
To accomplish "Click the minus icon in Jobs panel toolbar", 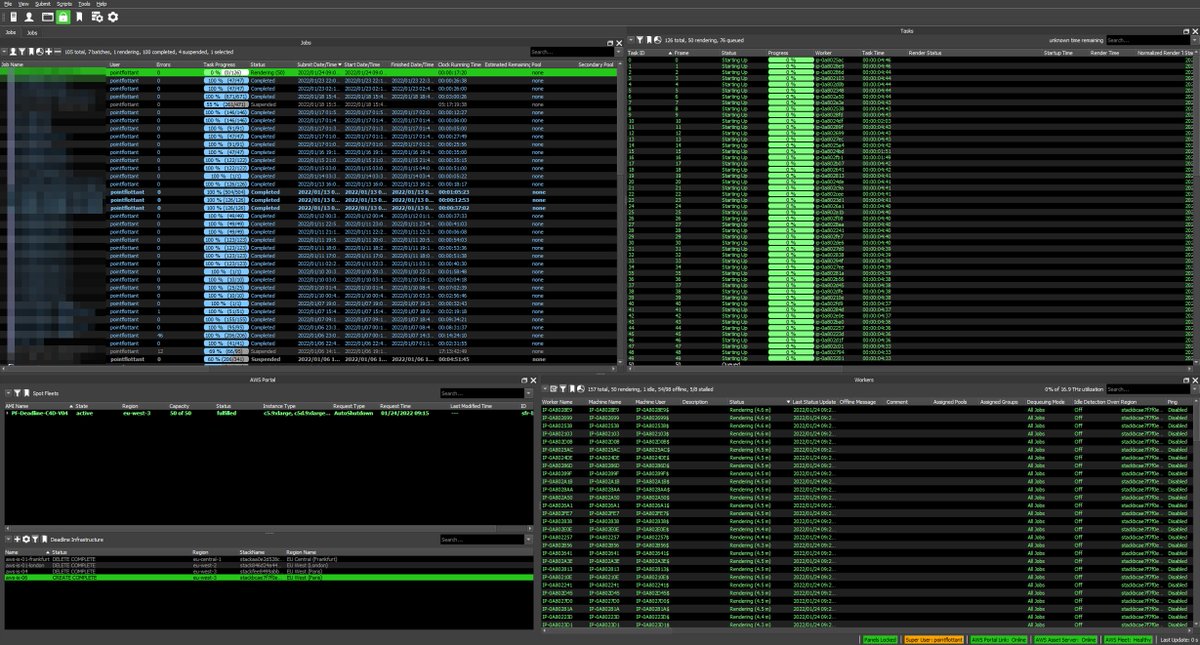I will 58,52.
